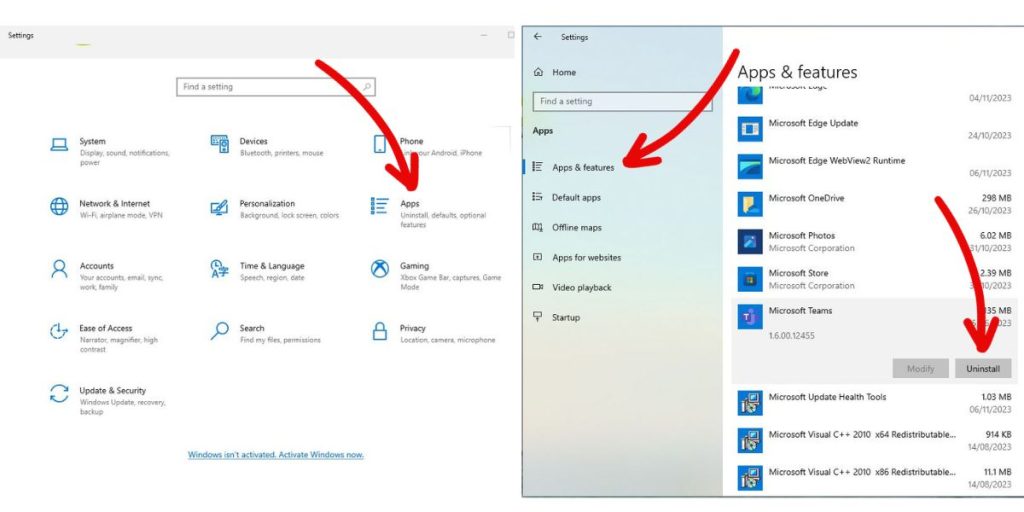
Task: Click the Find a setting box in Apps sidebar
Action: coord(622,101)
